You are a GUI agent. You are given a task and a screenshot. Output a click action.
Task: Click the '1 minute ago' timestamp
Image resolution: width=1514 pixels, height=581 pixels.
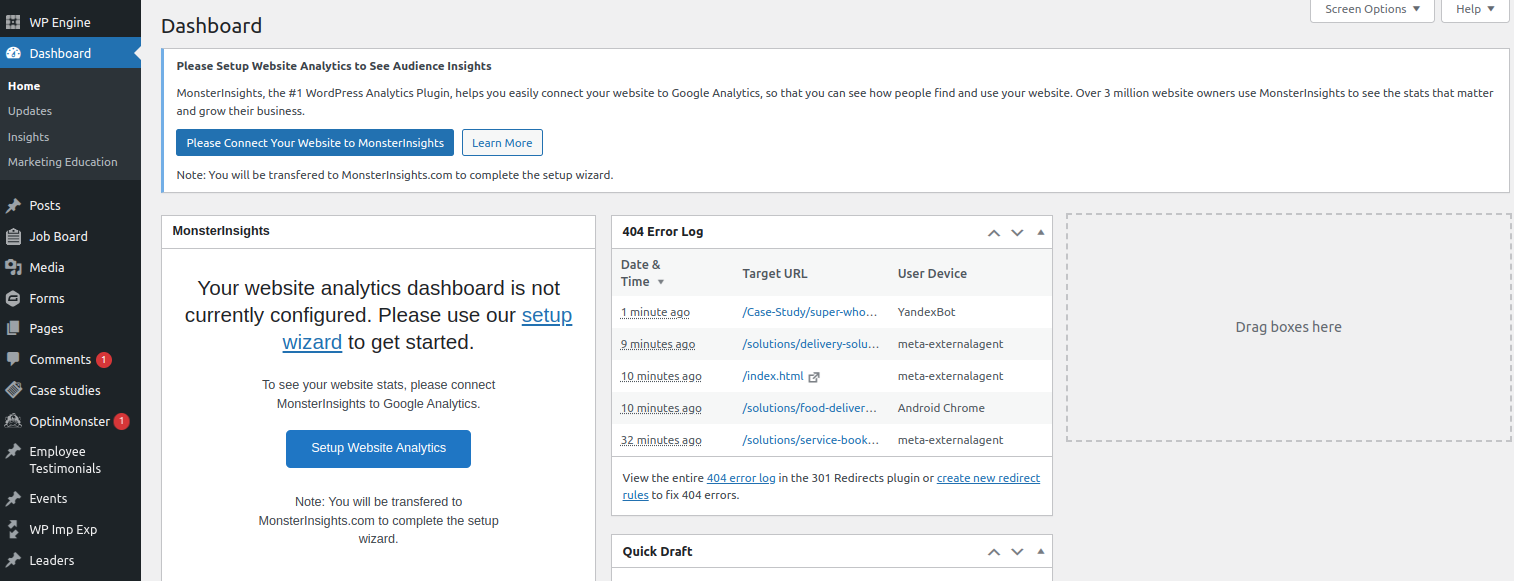pos(655,312)
